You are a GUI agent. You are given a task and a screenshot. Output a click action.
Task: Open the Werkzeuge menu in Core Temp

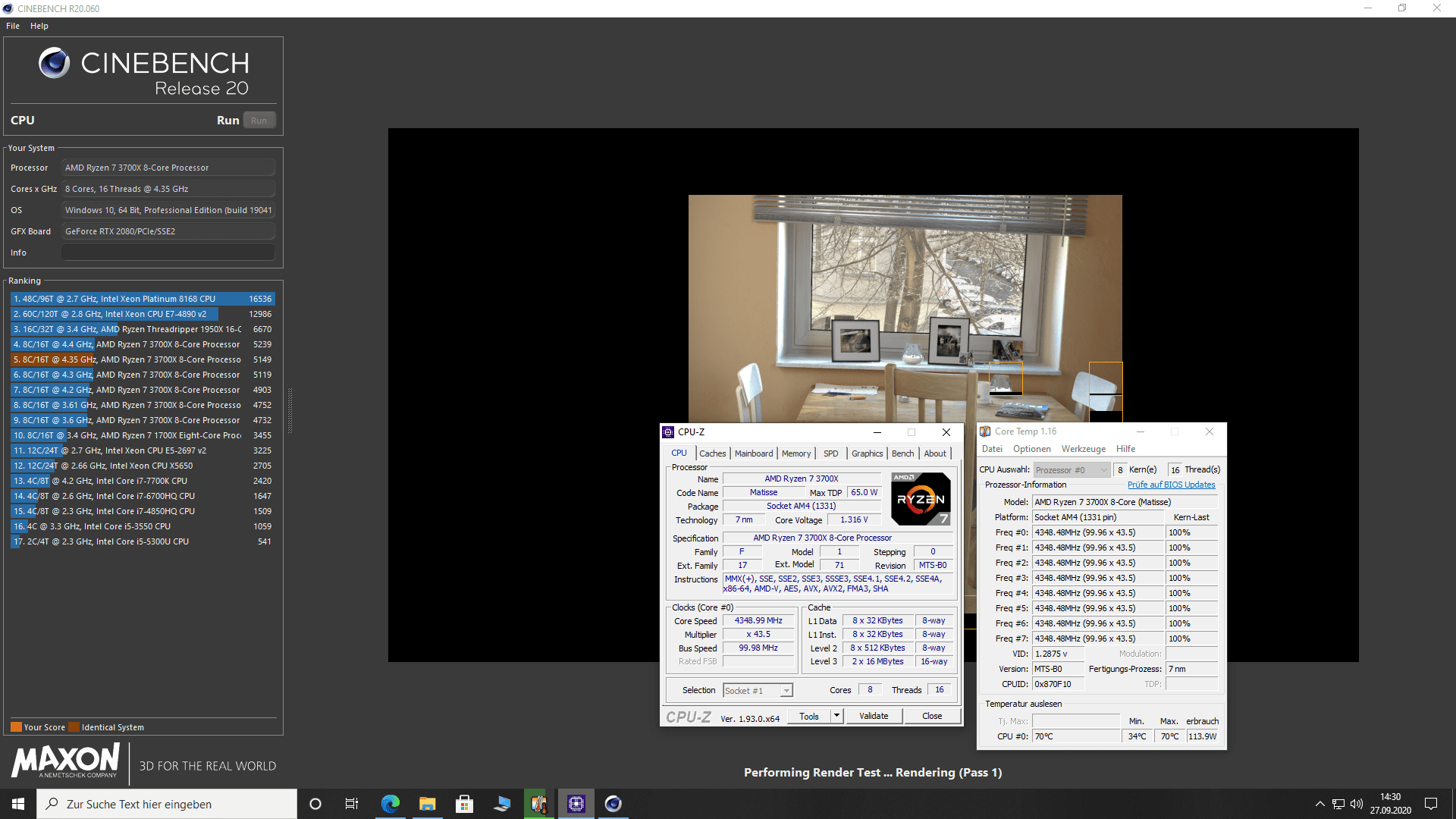1083,449
